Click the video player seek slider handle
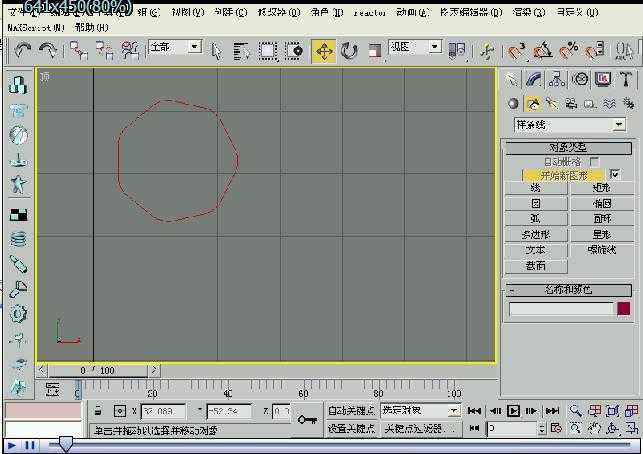 coord(65,444)
